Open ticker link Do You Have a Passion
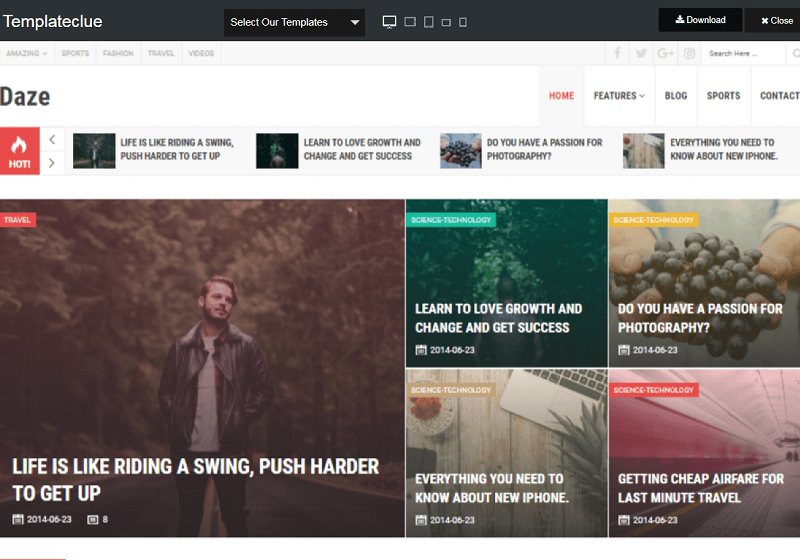Screen dimensions: 800x560 (544, 149)
